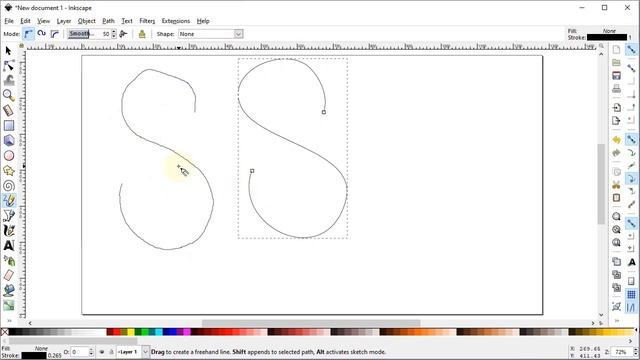
Task: Select the Tweak objects tool
Action: point(9,80)
